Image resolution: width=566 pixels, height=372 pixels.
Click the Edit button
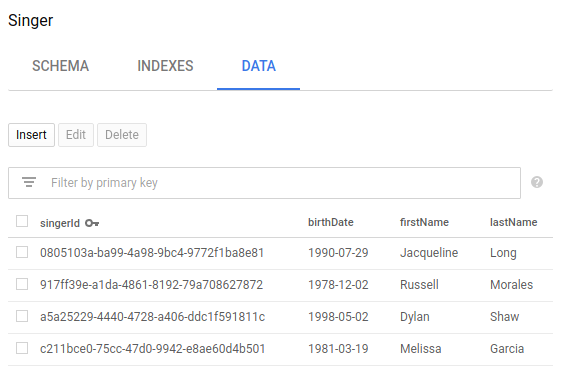coord(76,135)
